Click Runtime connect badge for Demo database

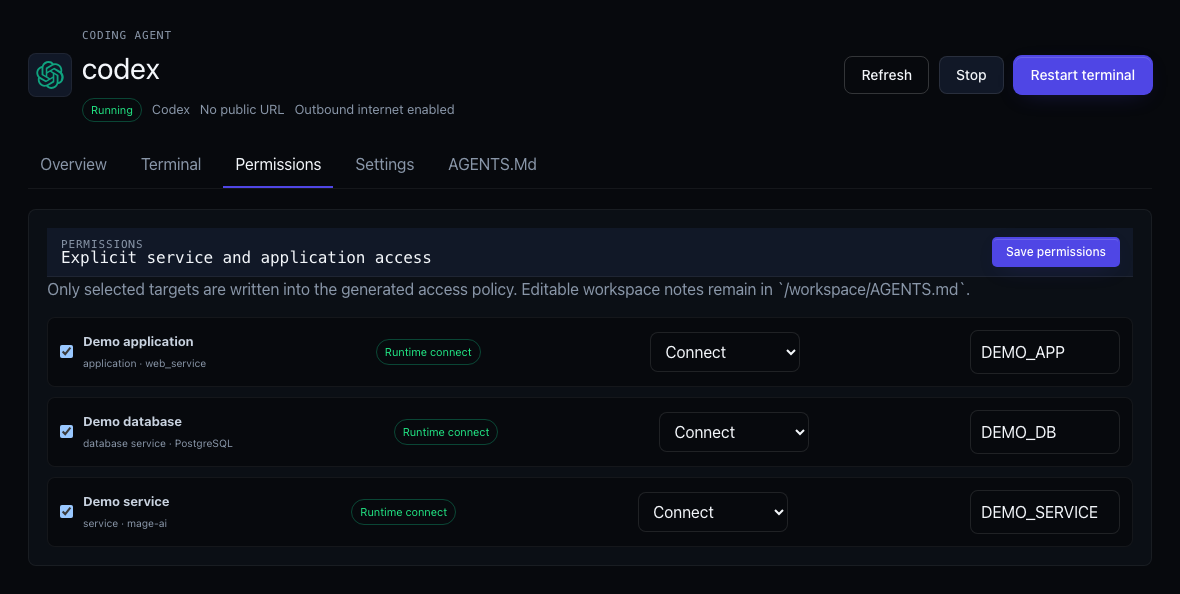coord(446,432)
